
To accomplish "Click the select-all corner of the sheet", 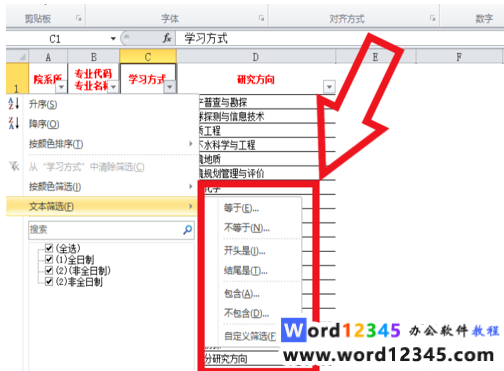I will [x=18, y=56].
